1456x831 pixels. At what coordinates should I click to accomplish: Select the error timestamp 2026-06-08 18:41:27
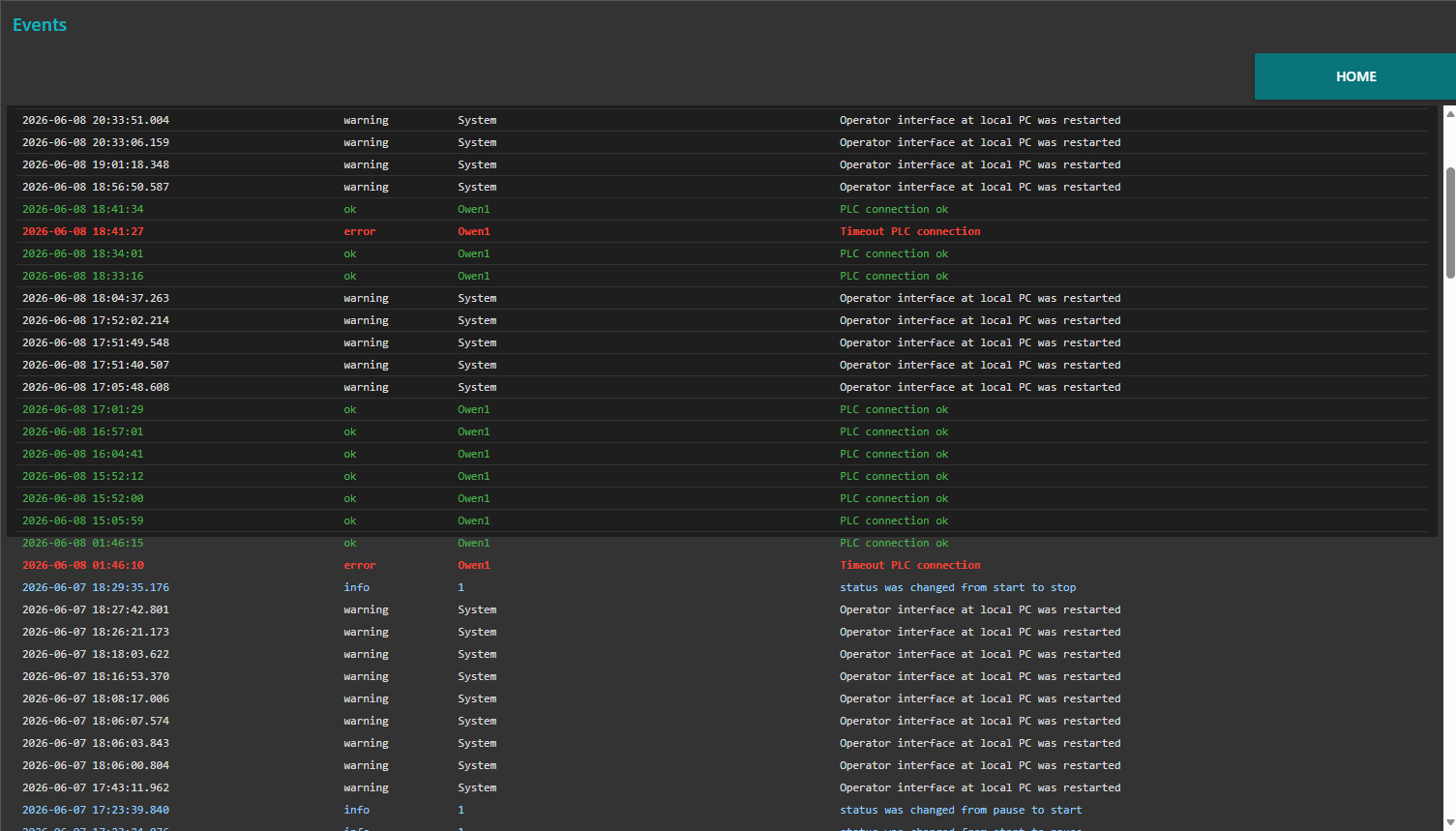pos(83,231)
